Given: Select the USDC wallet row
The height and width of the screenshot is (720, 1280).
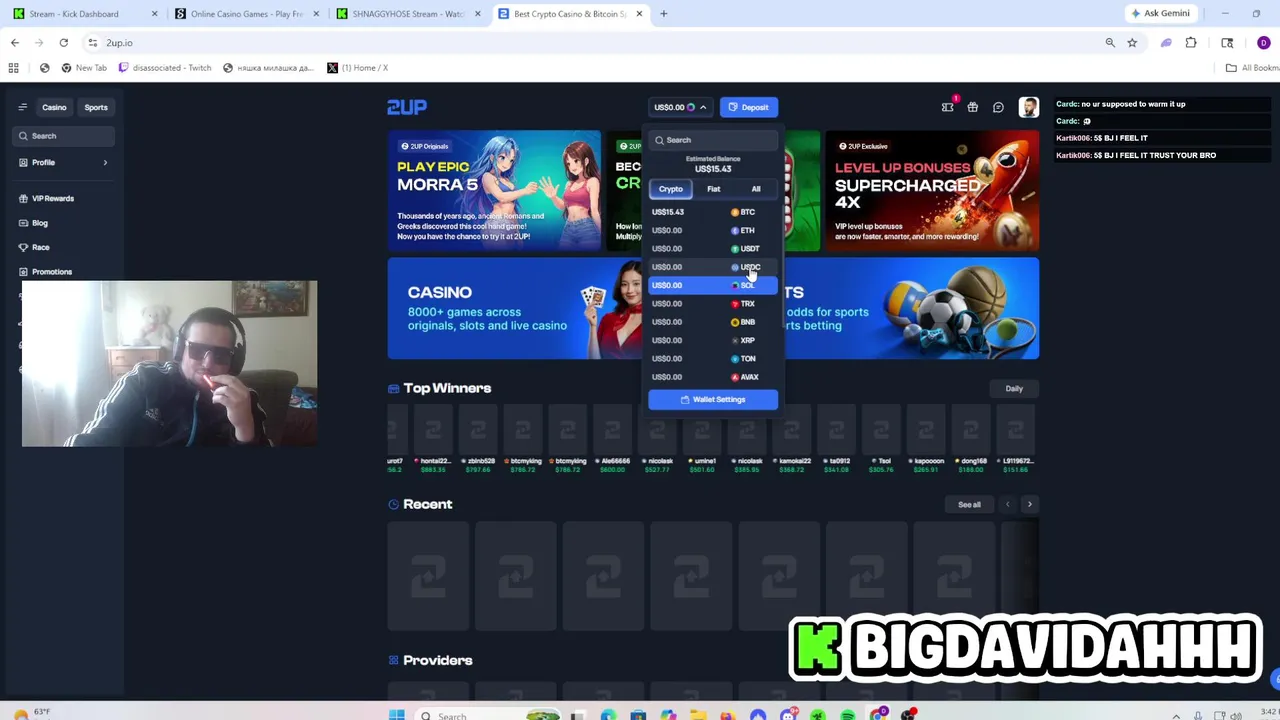Looking at the screenshot, I should (x=713, y=267).
